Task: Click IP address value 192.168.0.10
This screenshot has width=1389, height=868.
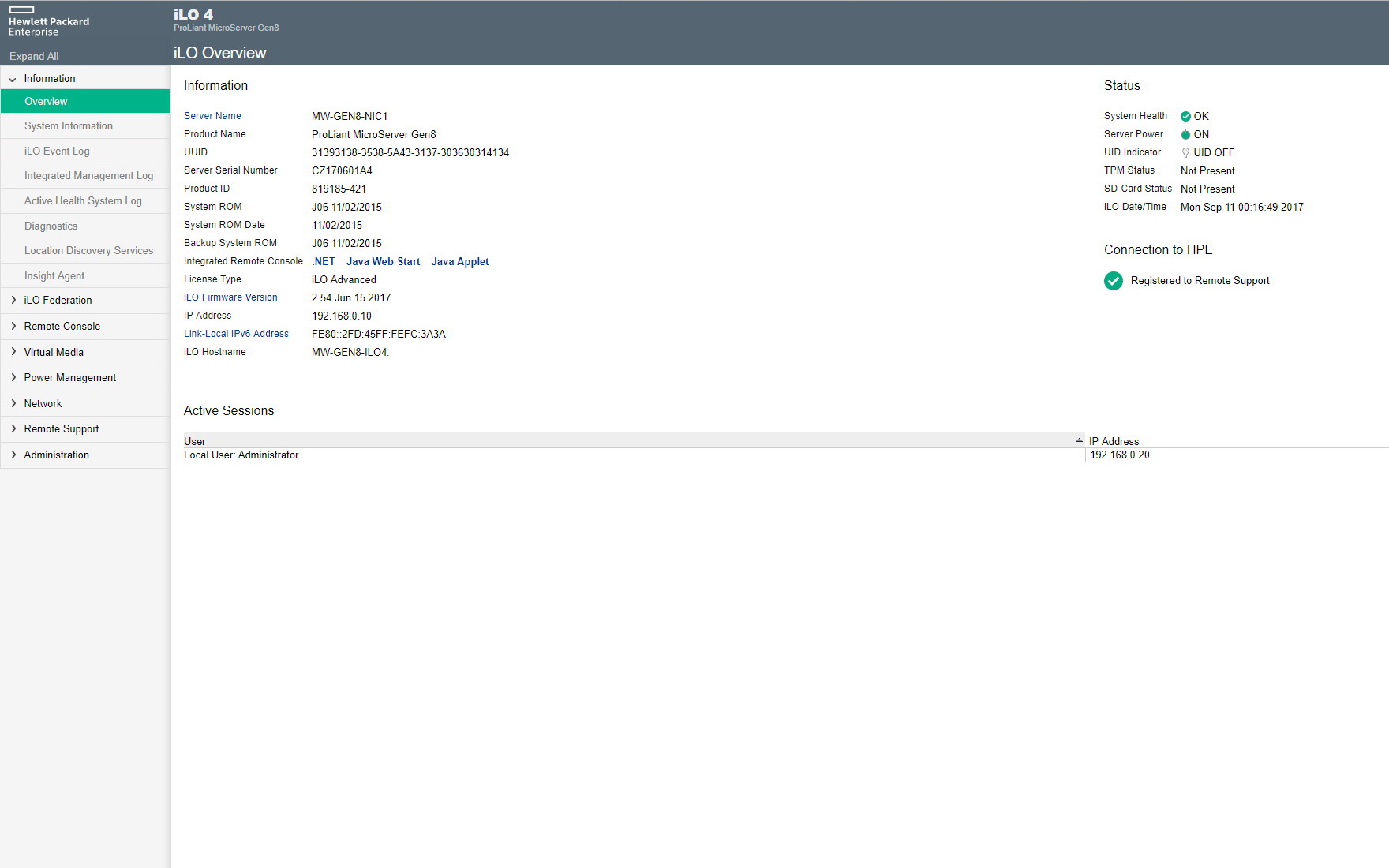Action: coord(342,316)
